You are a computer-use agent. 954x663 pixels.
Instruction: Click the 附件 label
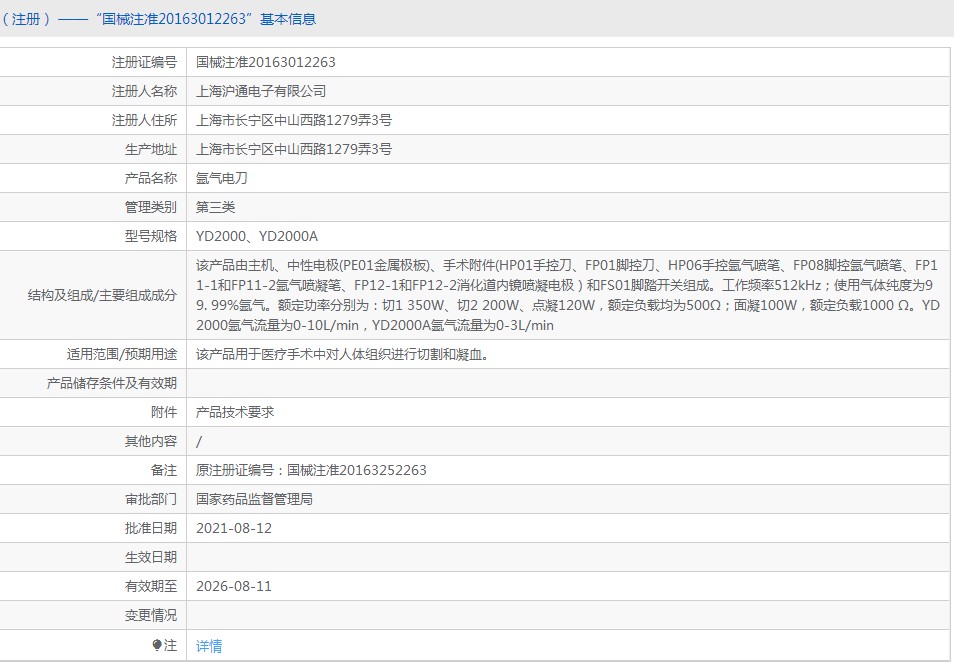click(x=164, y=412)
